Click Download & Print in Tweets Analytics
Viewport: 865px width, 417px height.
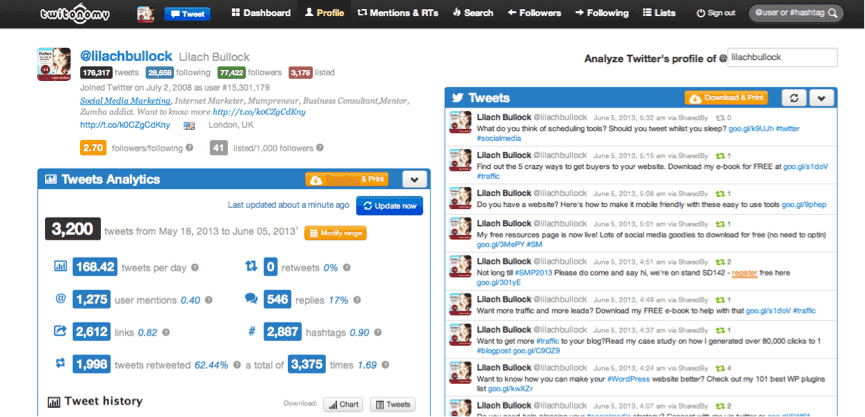click(x=347, y=179)
